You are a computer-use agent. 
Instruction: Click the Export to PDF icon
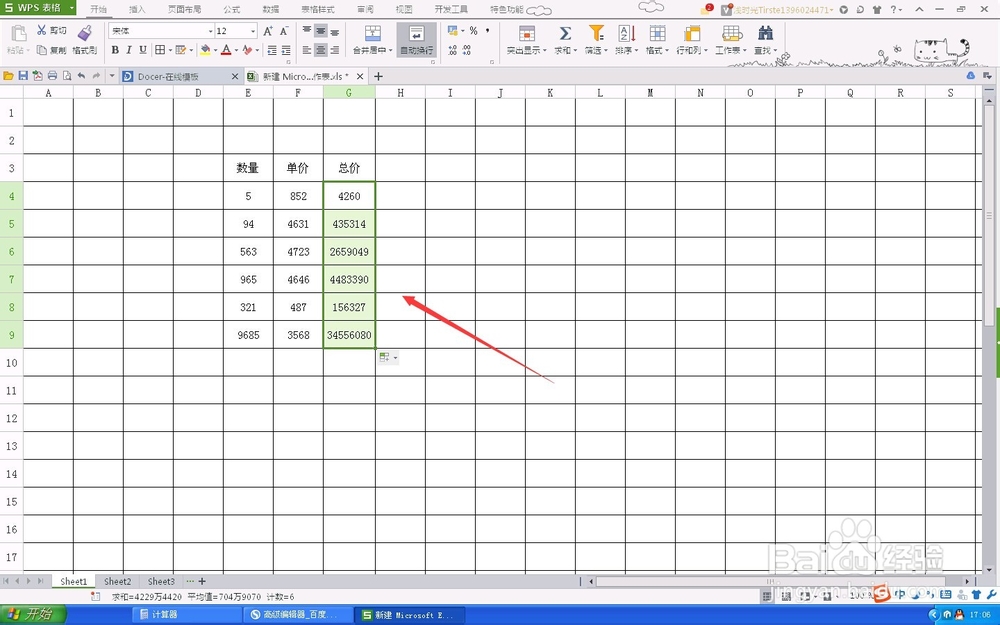pyautogui.click(x=38, y=76)
